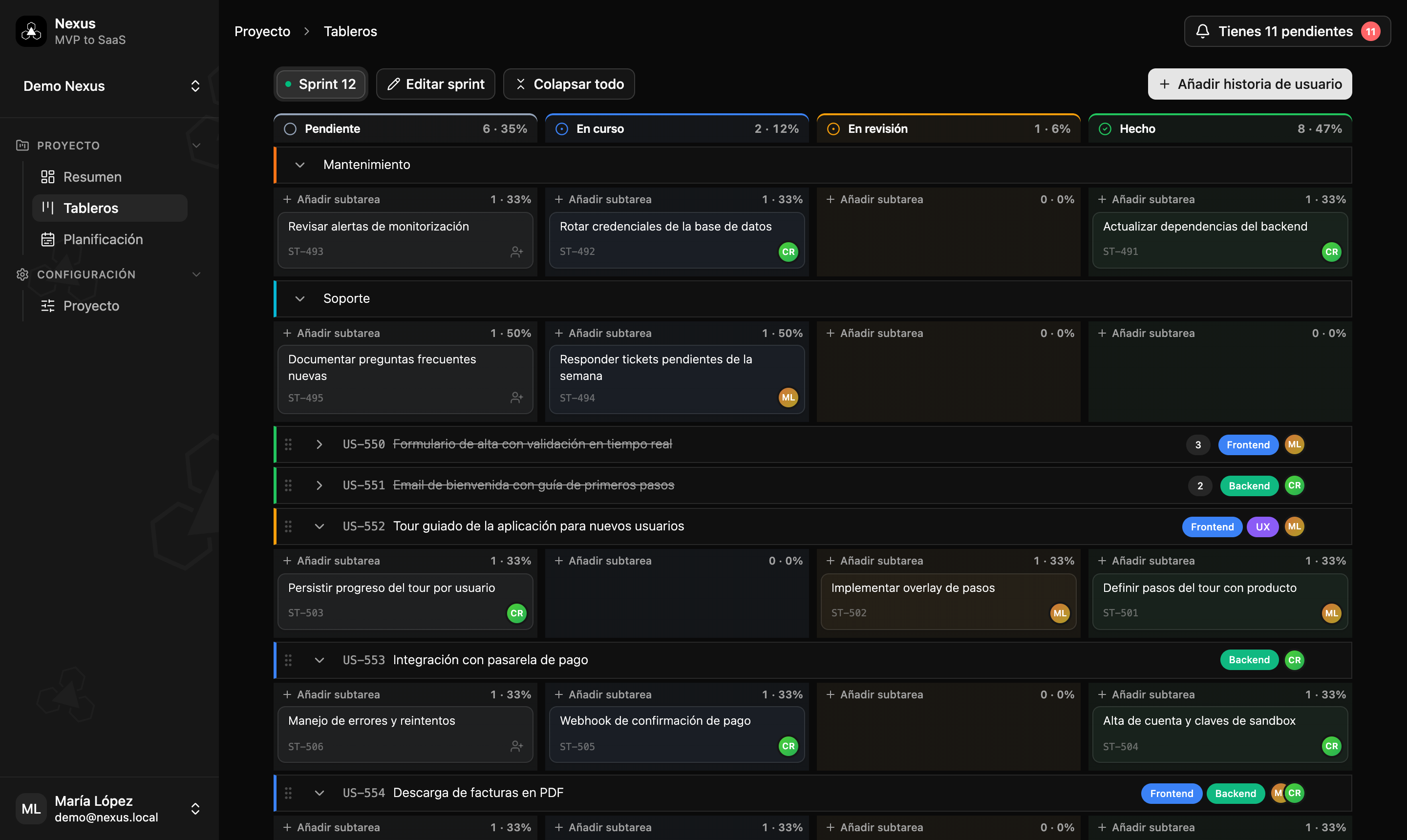Click CR avatar on ST-503 card
Image resolution: width=1407 pixels, height=840 pixels.
[516, 613]
